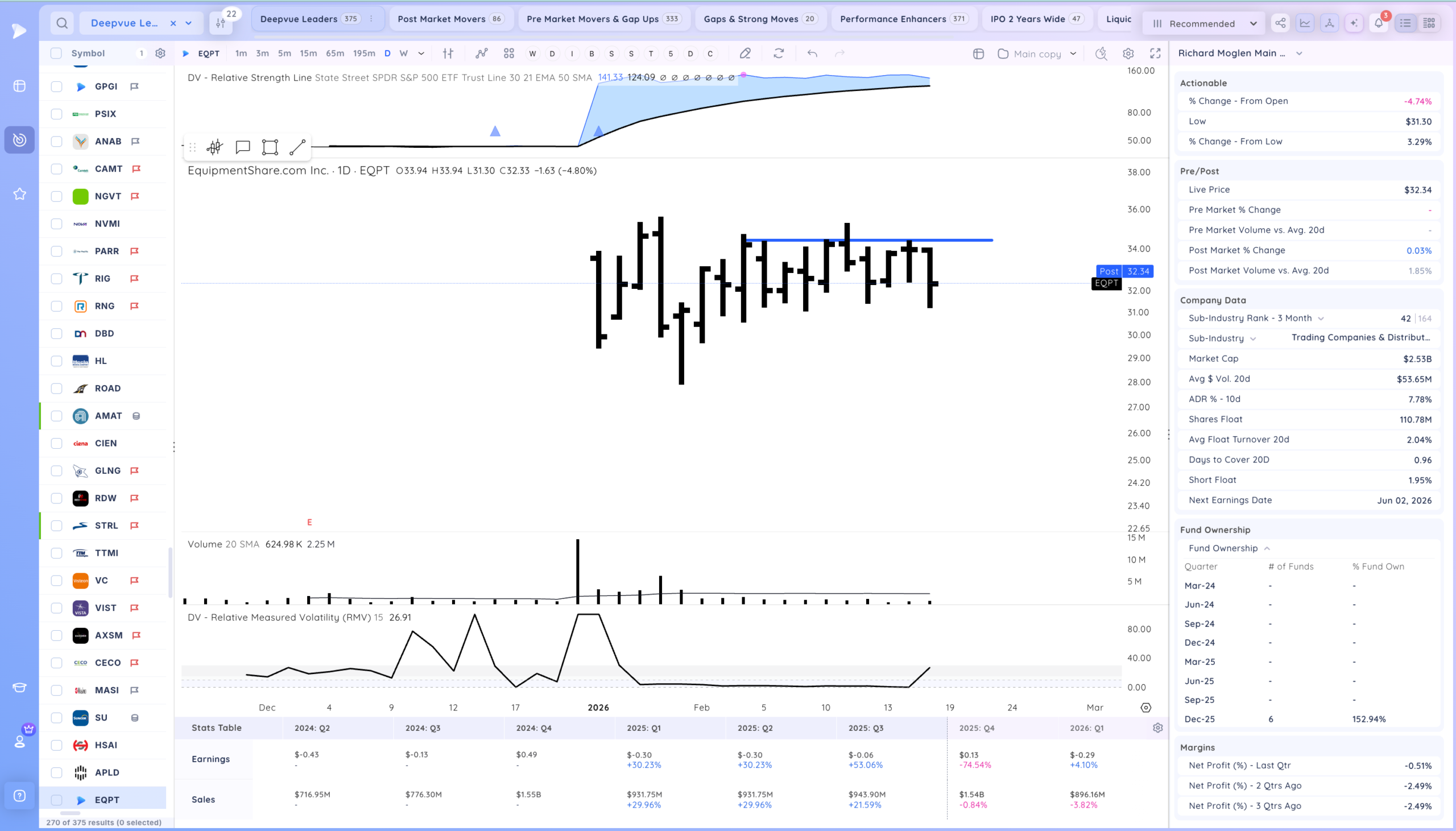Tick the checkbox next to NVMI
Screen dimensions: 1456x831
(56, 224)
